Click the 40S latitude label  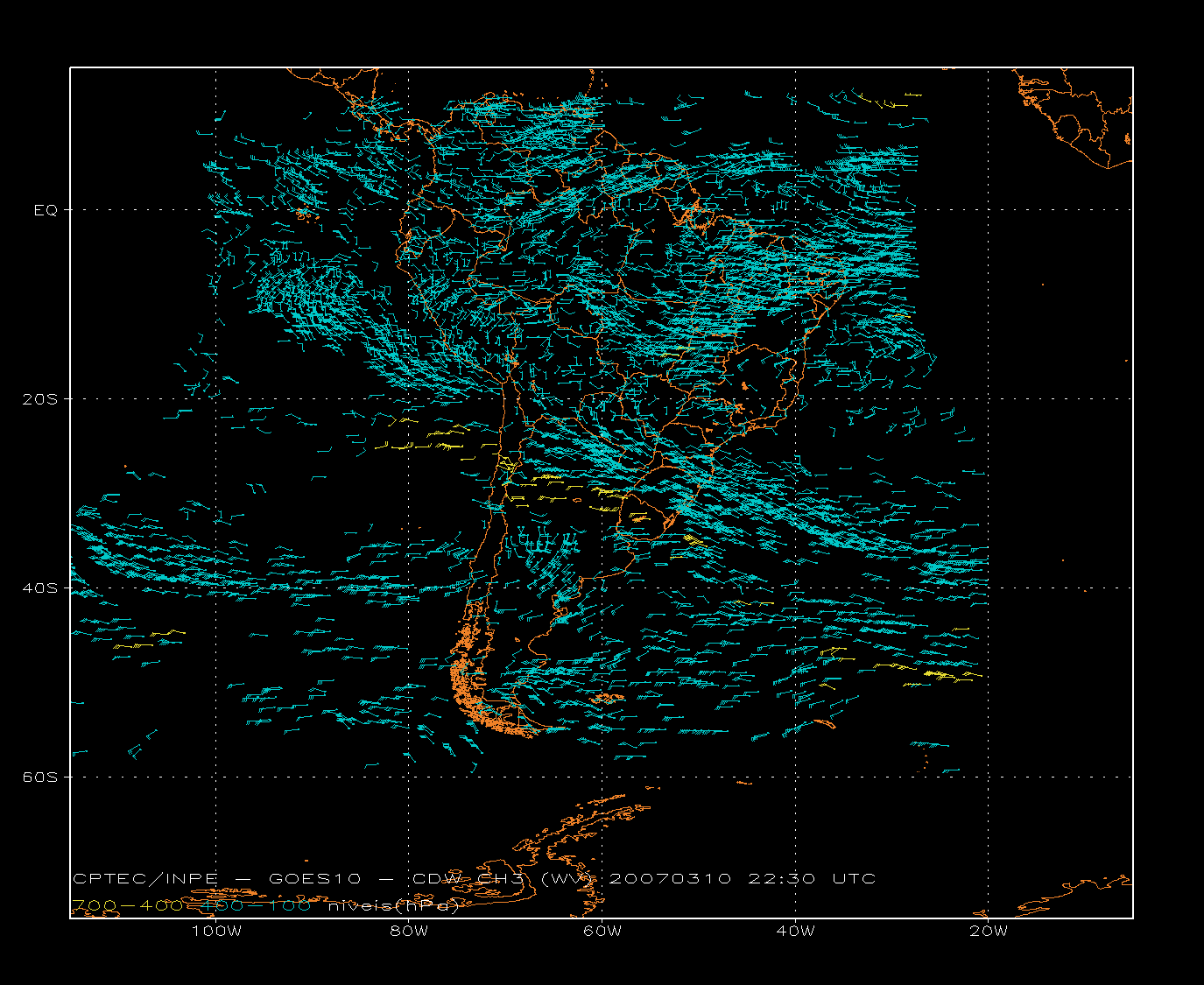click(39, 588)
